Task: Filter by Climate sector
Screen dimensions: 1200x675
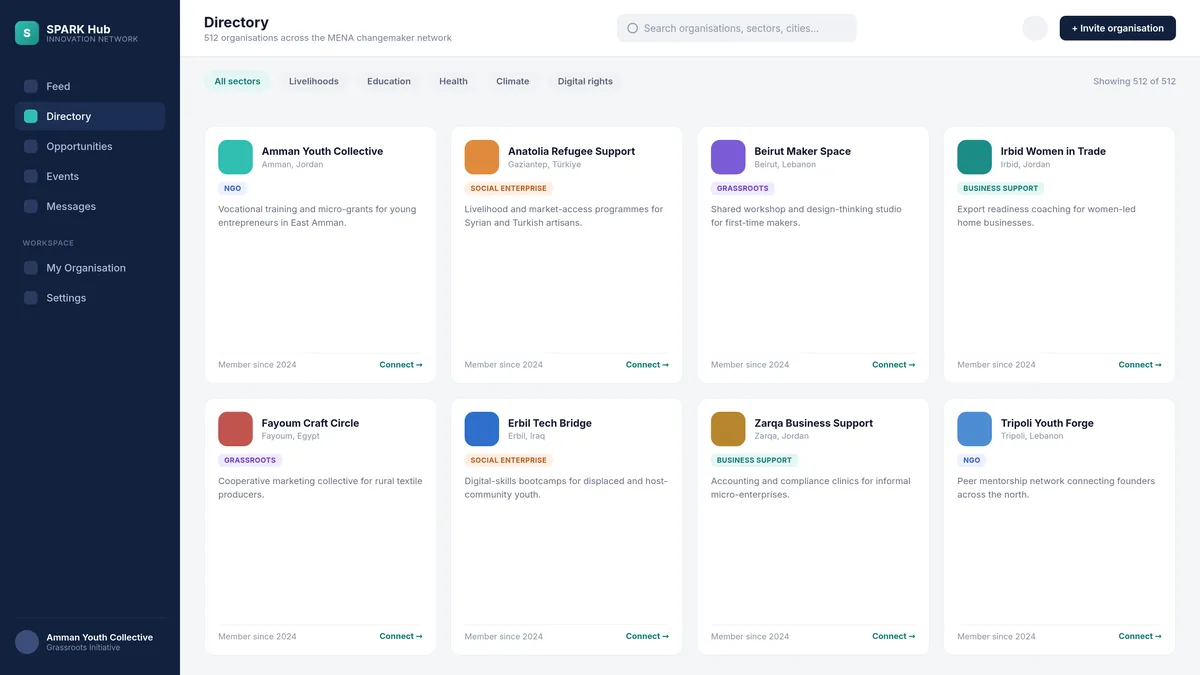Action: pyautogui.click(x=513, y=81)
